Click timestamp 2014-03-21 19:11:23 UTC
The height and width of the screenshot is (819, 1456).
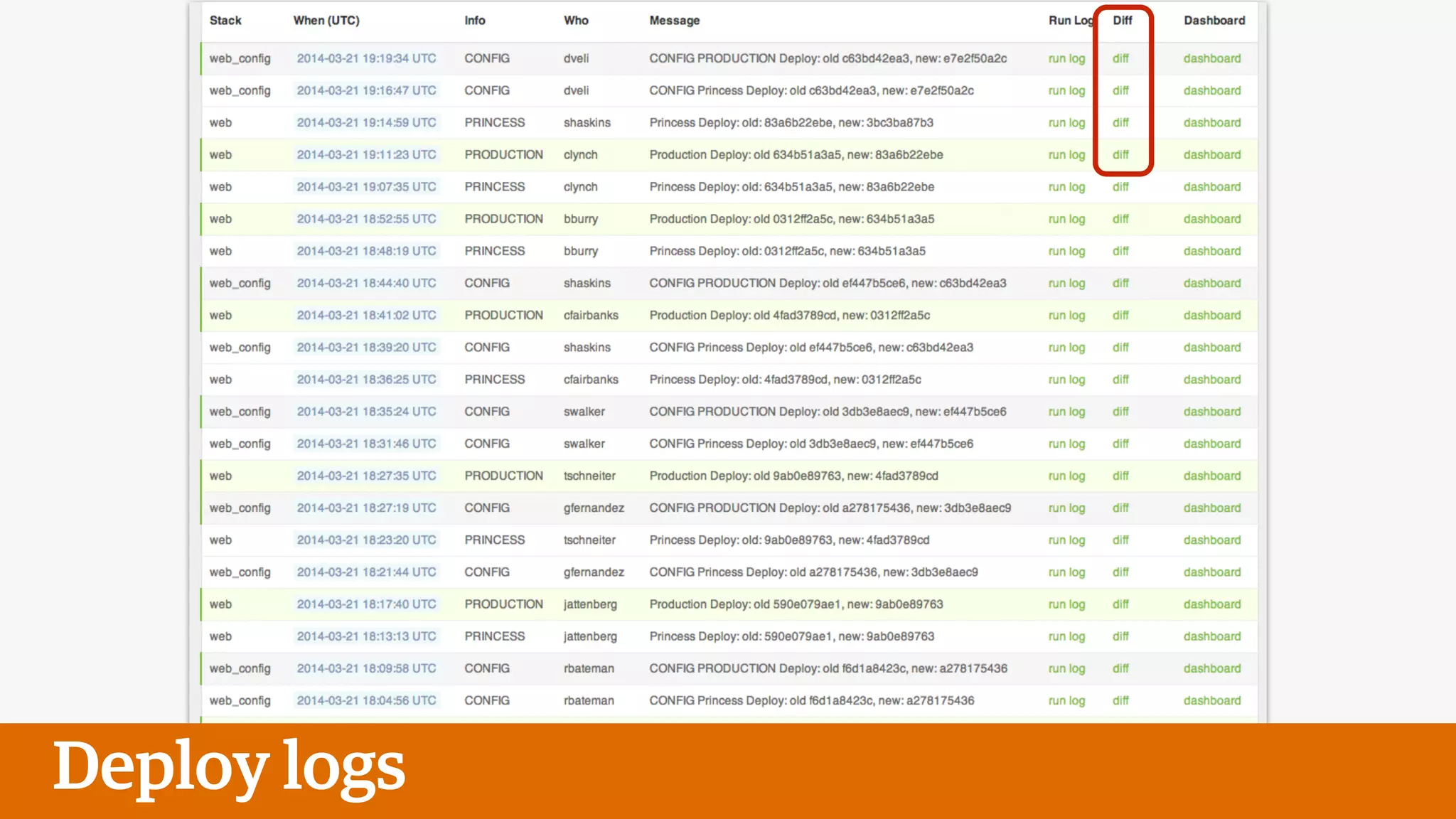[366, 154]
